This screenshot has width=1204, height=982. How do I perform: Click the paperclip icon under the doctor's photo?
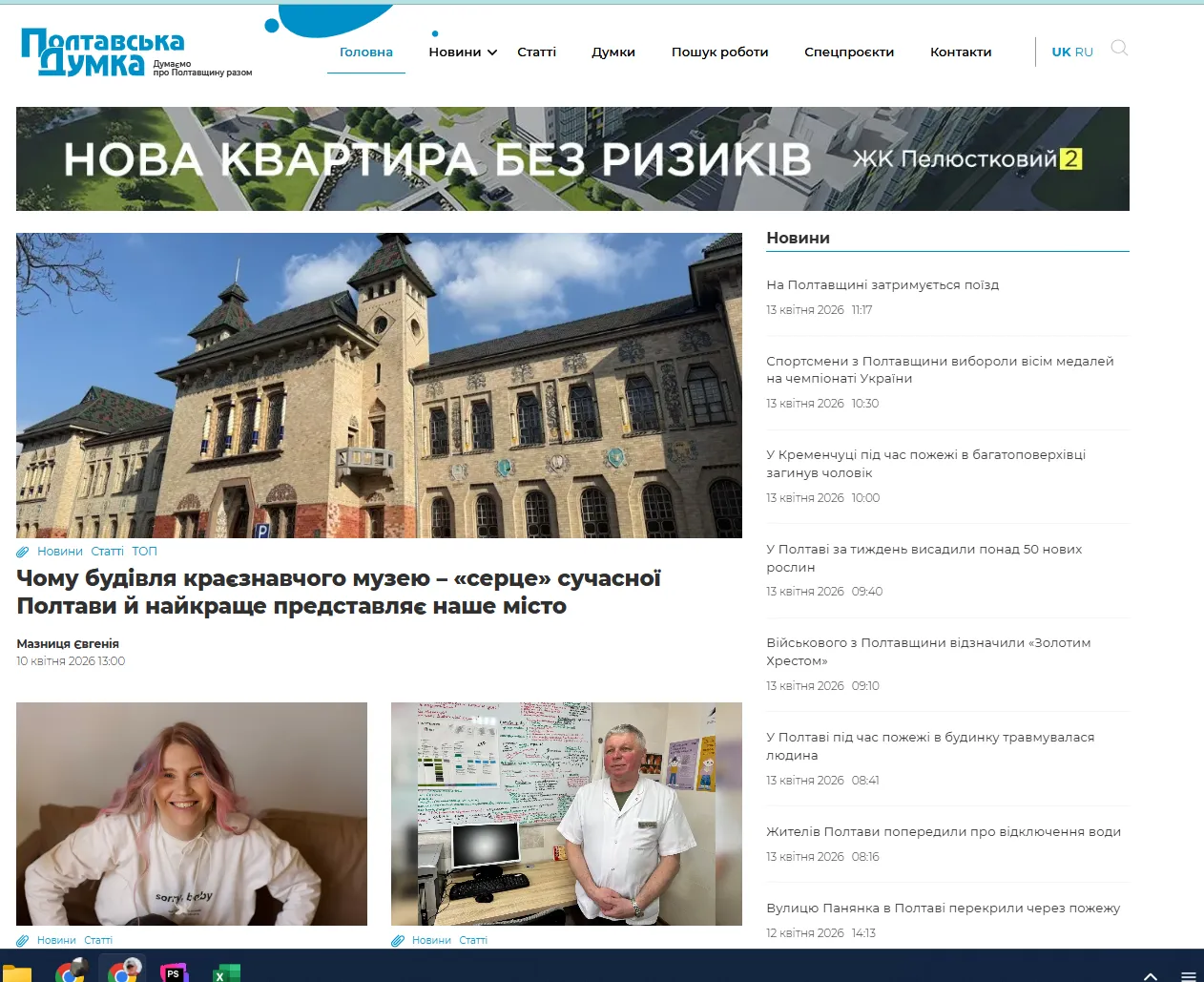(397, 940)
